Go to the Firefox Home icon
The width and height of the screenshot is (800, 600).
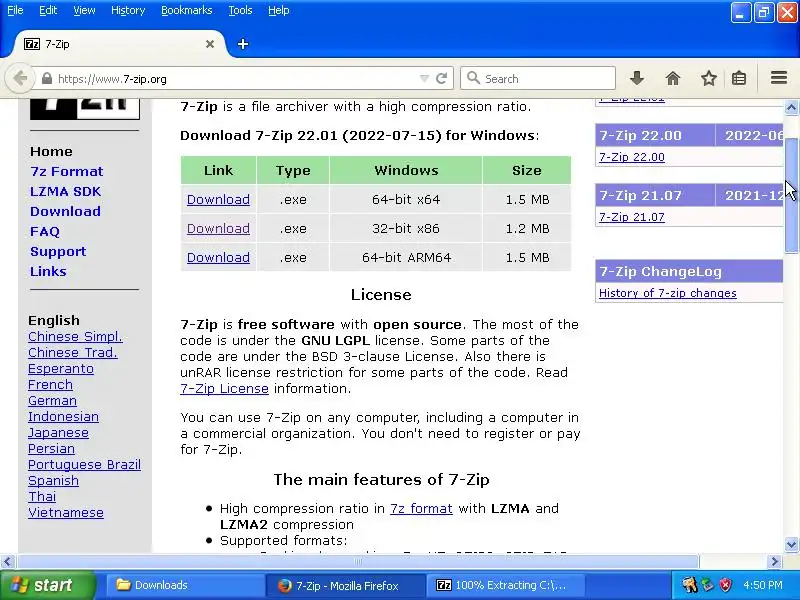coord(673,79)
